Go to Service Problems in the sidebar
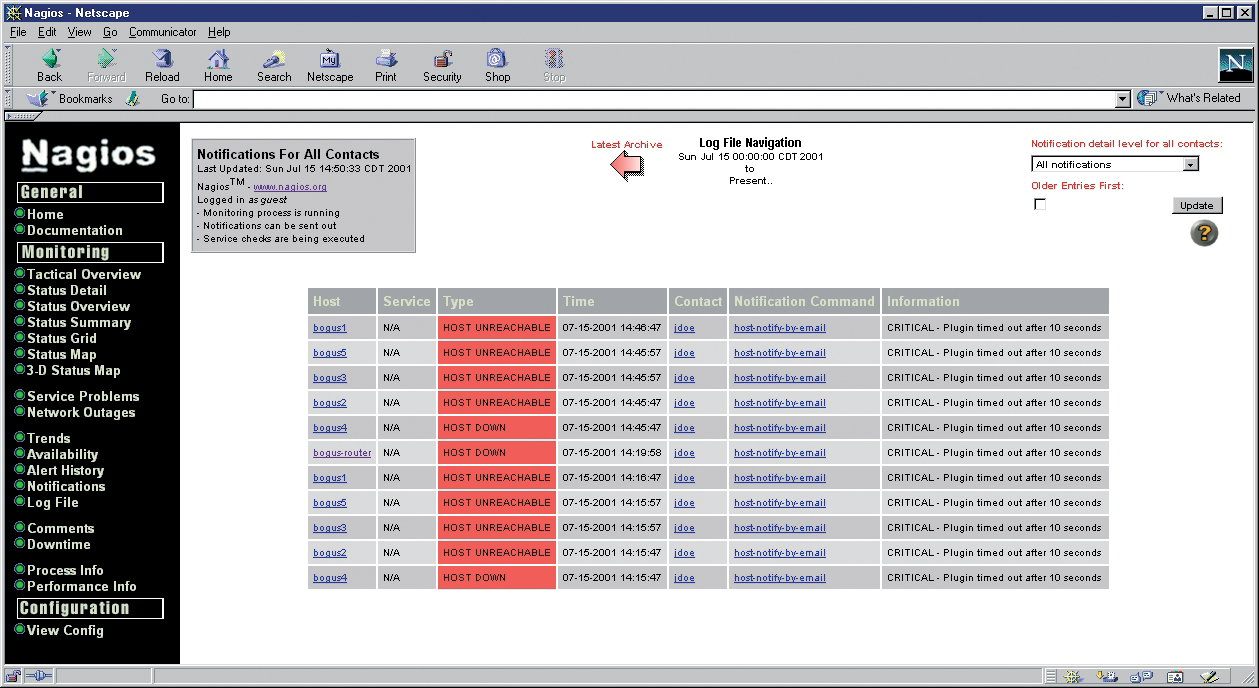 (x=83, y=396)
